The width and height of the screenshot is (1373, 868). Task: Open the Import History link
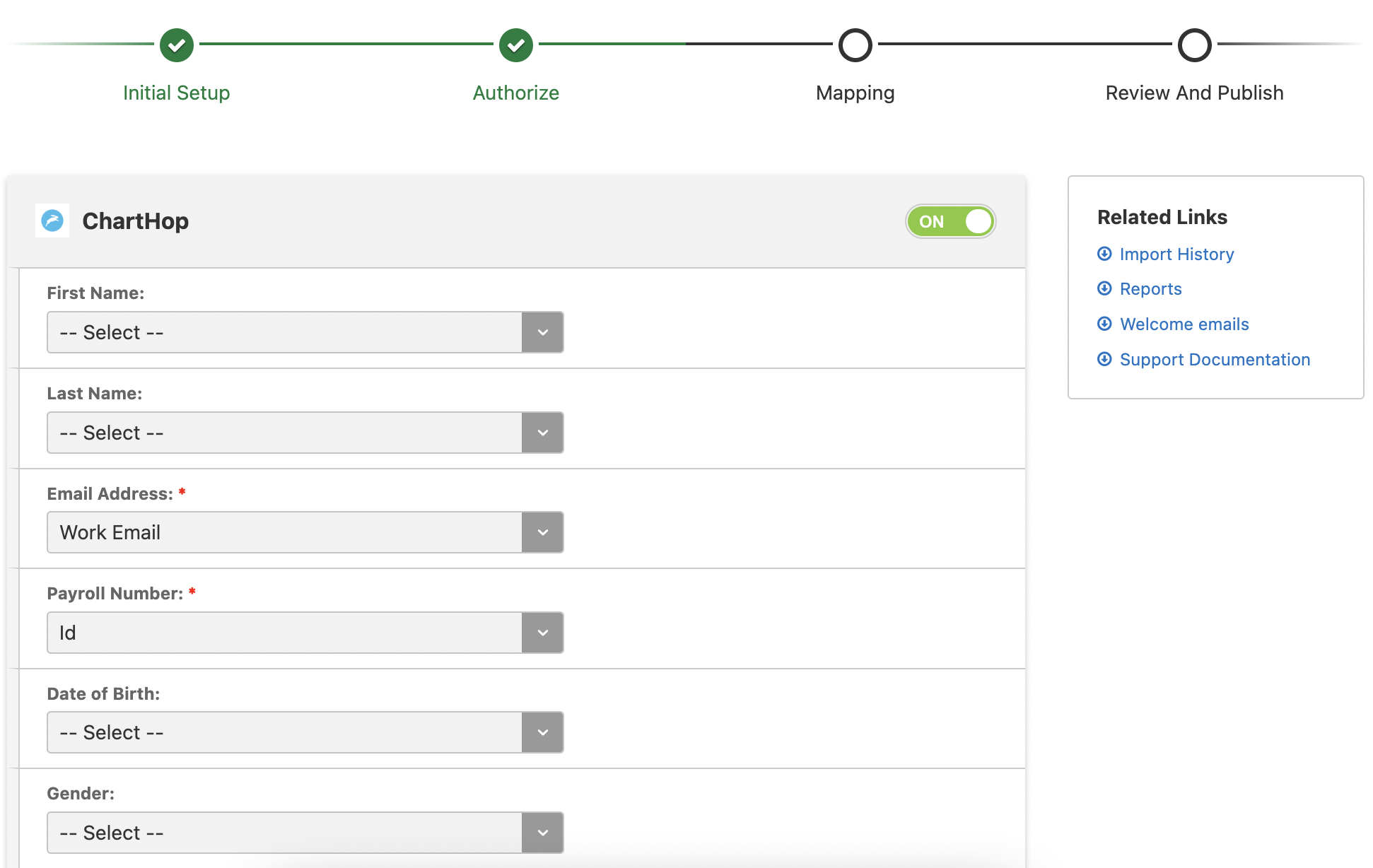pyautogui.click(x=1177, y=254)
